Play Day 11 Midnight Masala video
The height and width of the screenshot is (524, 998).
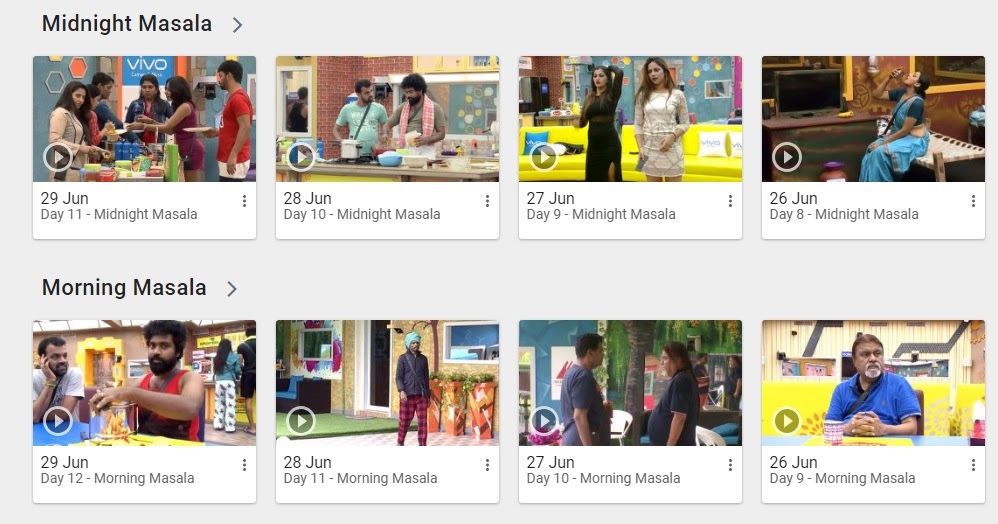point(58,157)
